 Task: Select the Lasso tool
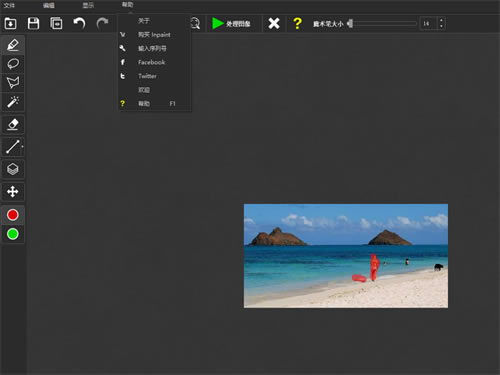(13, 64)
